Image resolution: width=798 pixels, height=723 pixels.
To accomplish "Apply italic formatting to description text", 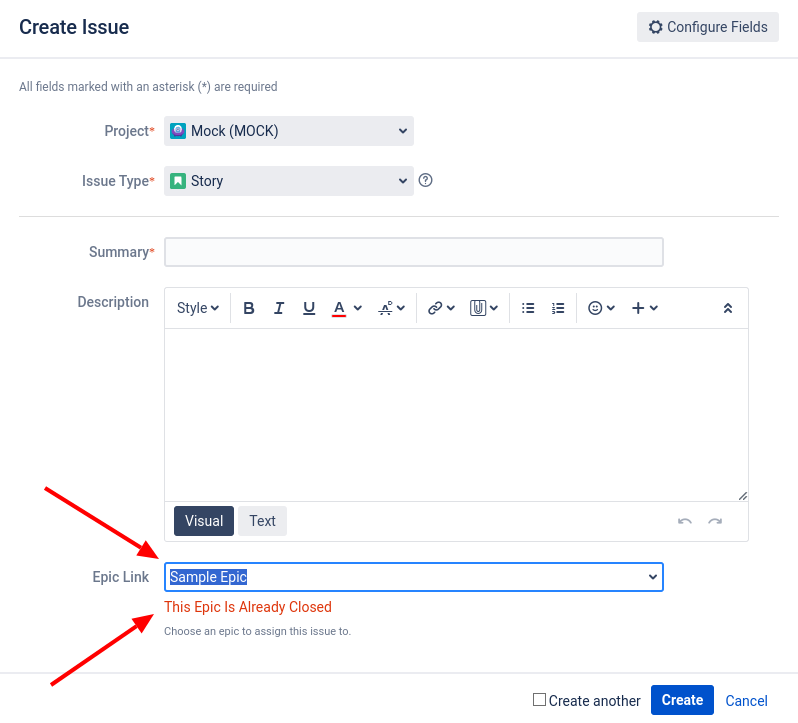I will click(x=278, y=308).
